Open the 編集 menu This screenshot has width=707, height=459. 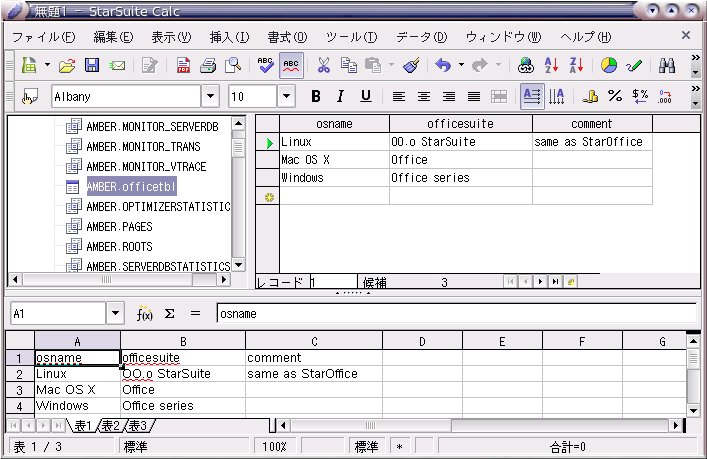click(x=113, y=37)
